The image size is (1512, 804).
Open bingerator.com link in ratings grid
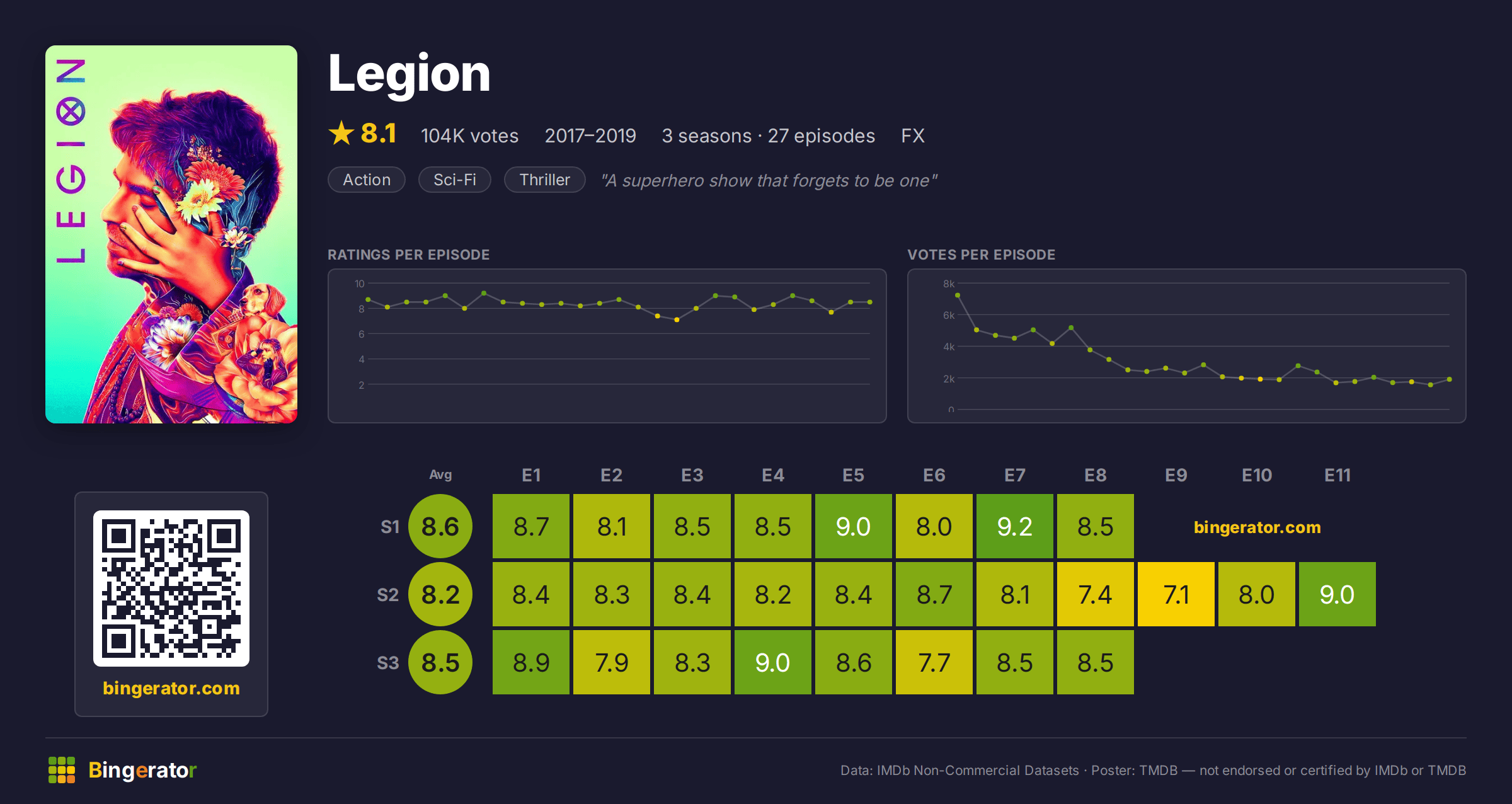pyautogui.click(x=1257, y=527)
